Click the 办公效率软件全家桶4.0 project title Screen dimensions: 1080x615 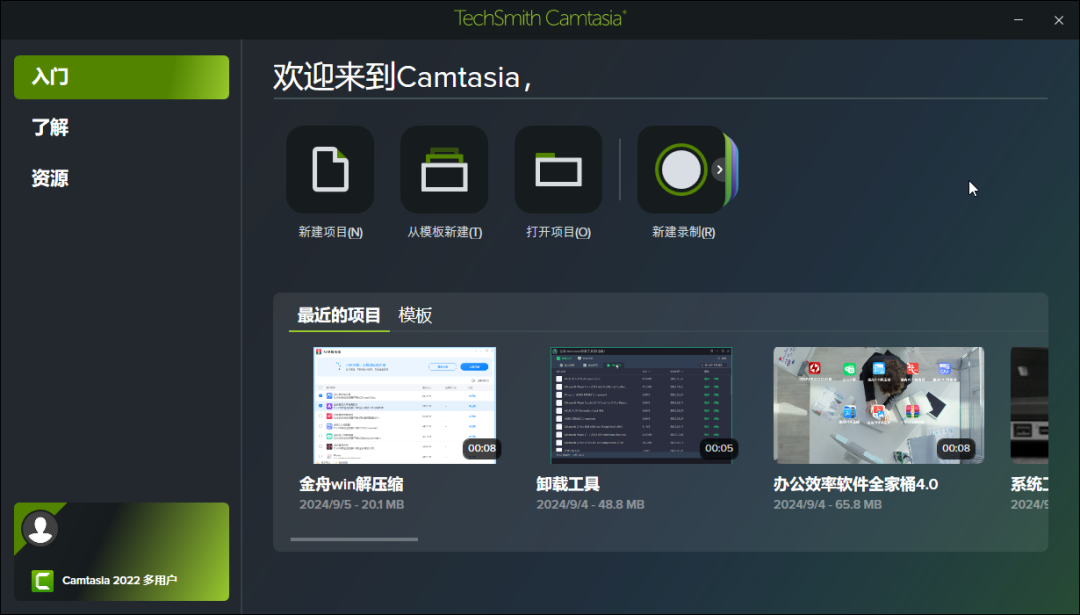[855, 484]
